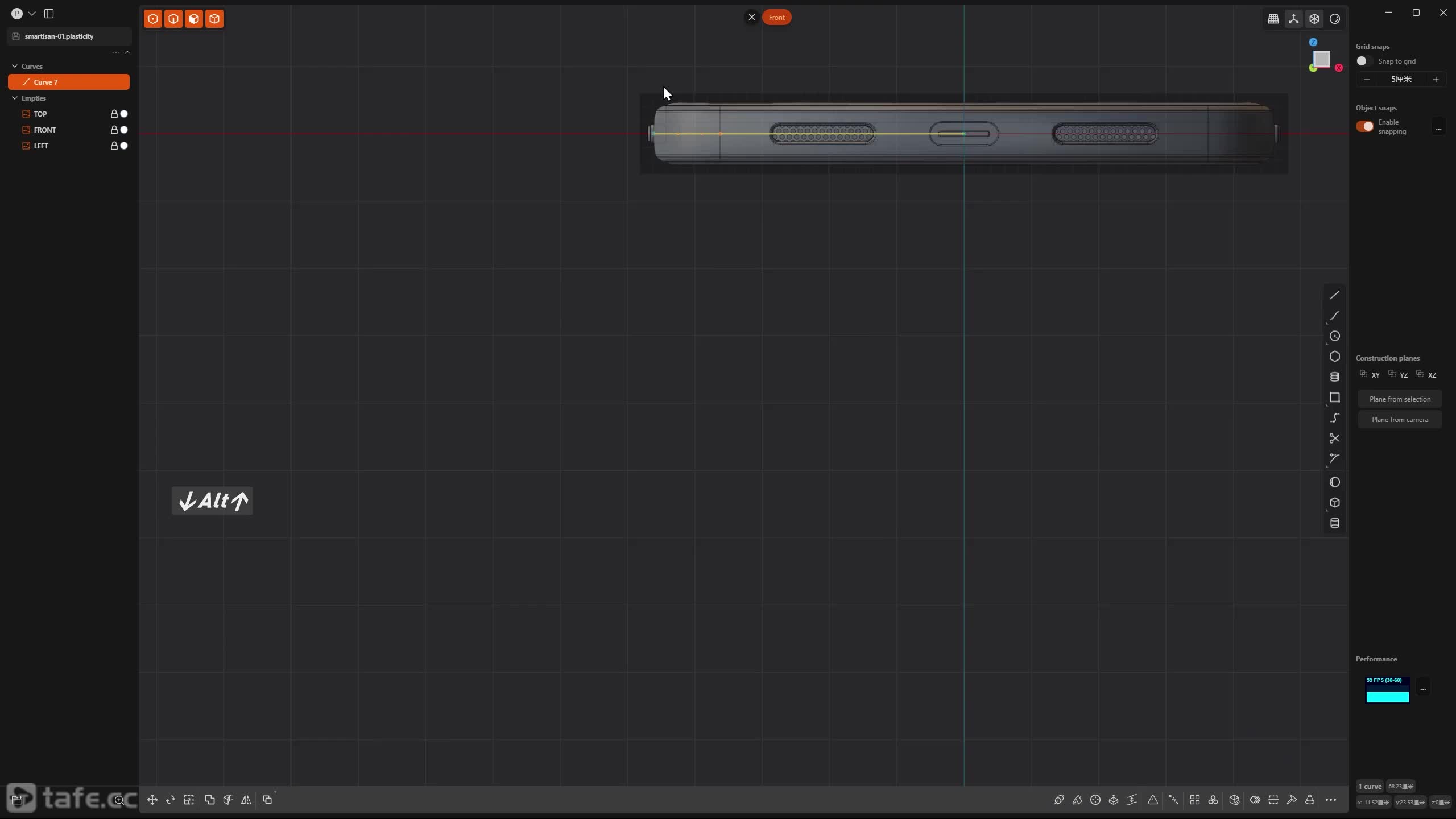
Task: Select the Rectangle tool icon
Action: [x=1334, y=398]
